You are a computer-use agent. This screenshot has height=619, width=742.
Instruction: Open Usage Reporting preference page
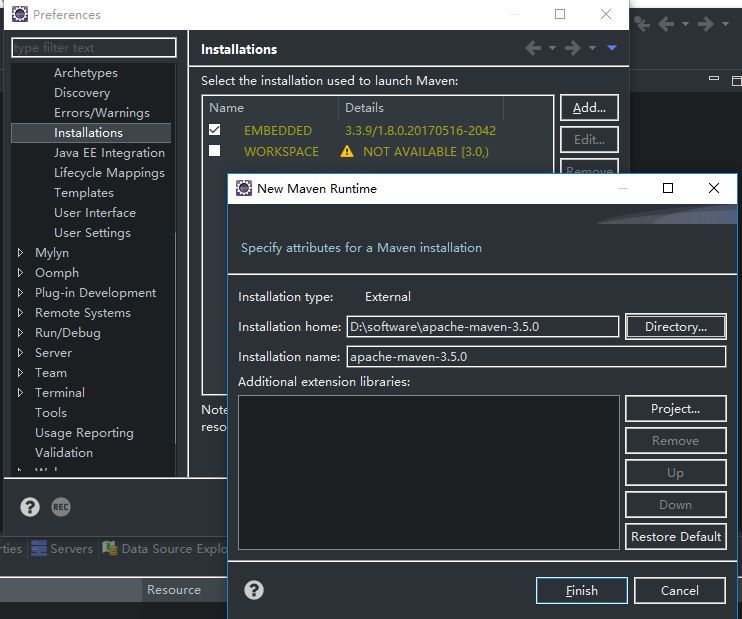coord(84,433)
